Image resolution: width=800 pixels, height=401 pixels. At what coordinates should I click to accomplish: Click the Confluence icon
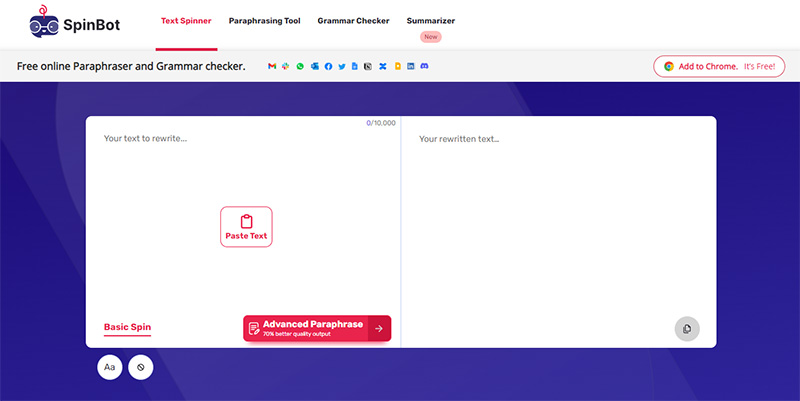[383, 66]
